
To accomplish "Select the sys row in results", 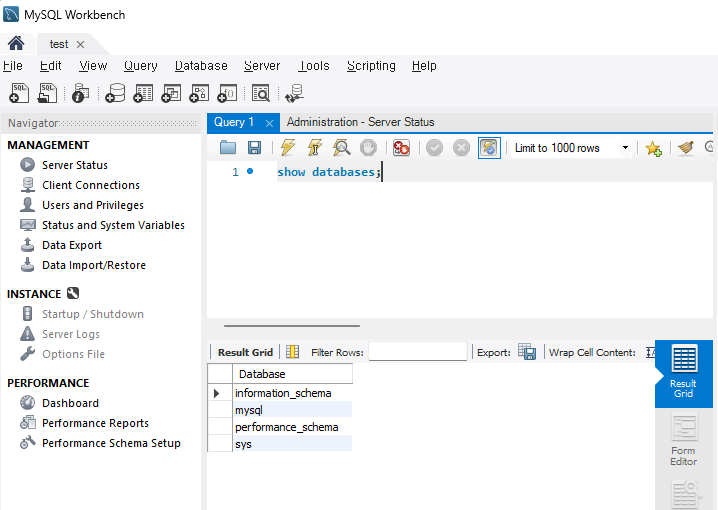I will pos(293,444).
